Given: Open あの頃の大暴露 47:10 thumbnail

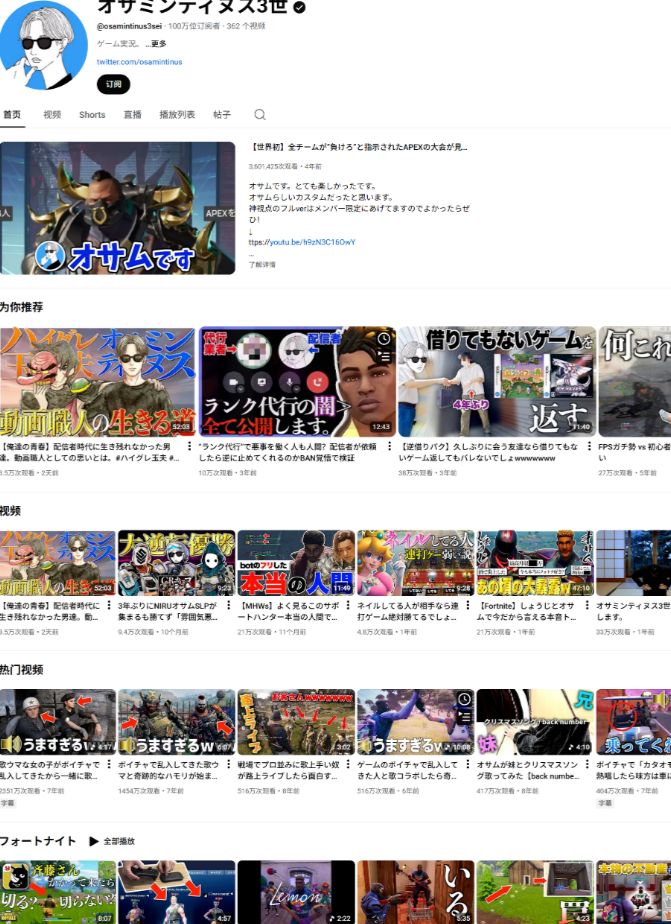Looking at the screenshot, I should click(x=536, y=563).
